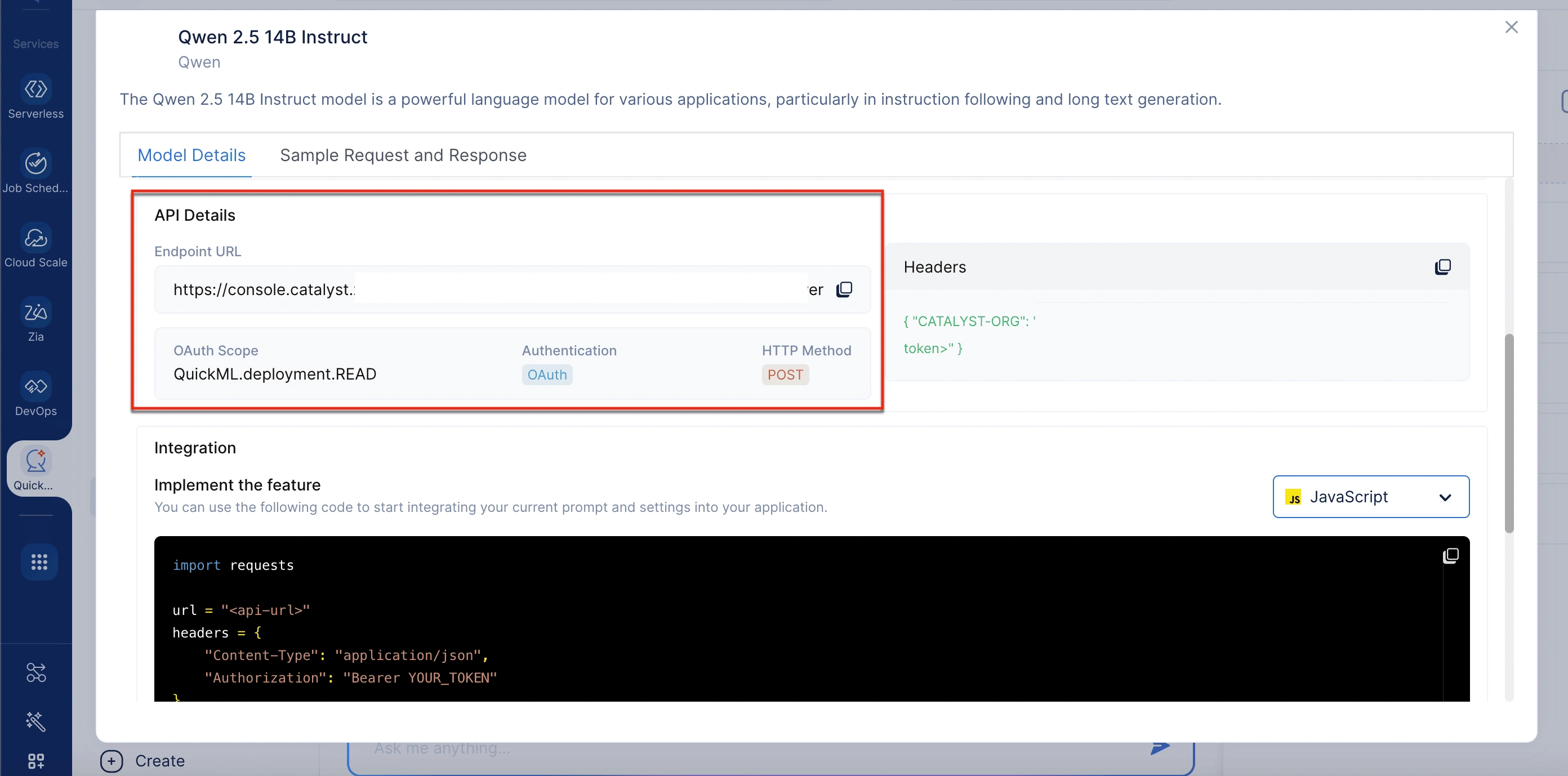Open the all-services grid icon
1568x776 pixels.
[39, 561]
